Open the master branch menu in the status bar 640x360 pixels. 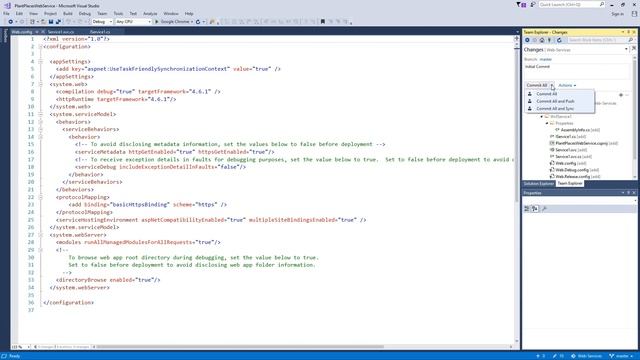pos(622,356)
